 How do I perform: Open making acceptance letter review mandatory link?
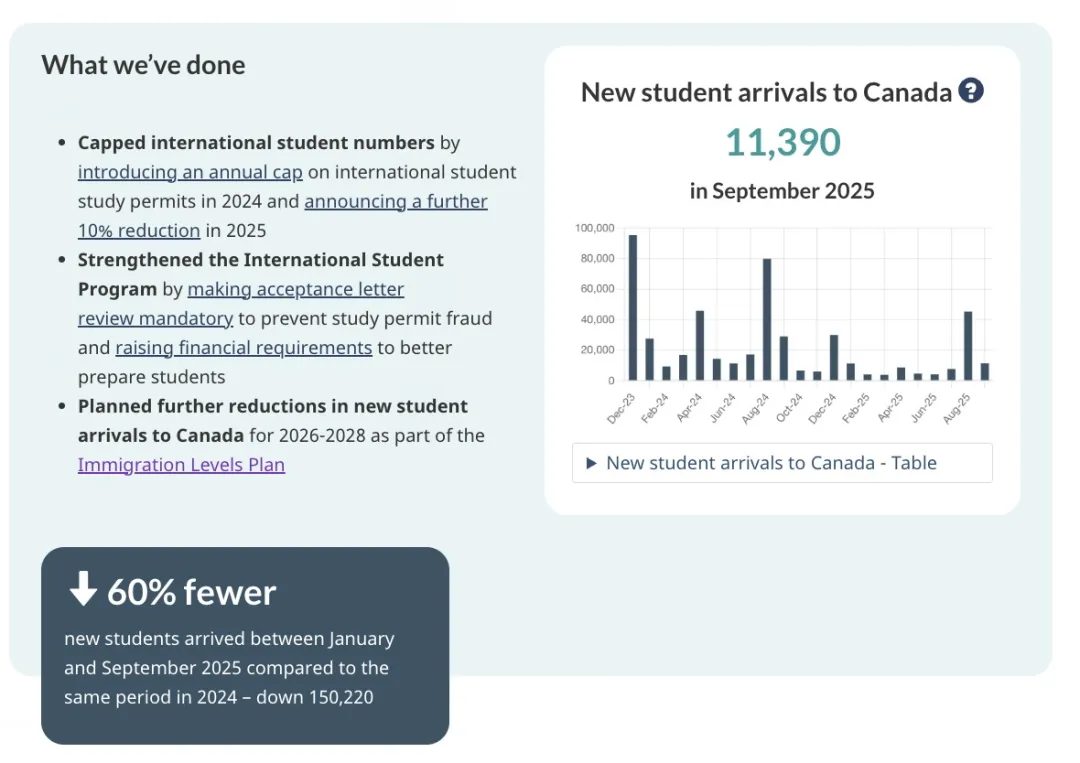pos(295,289)
